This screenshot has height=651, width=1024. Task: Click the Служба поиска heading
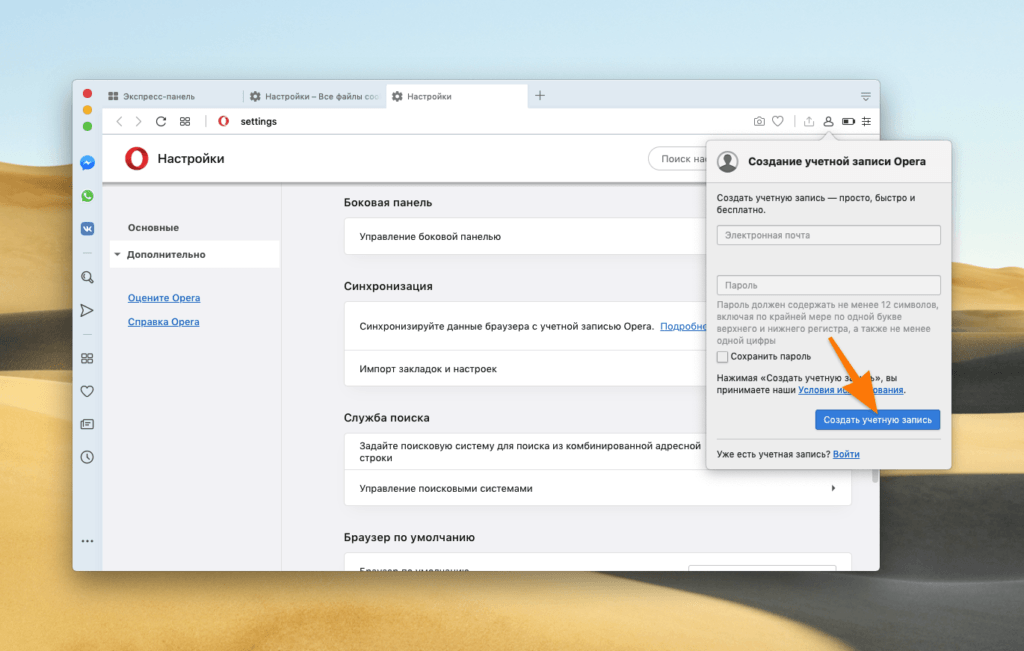[x=387, y=418]
